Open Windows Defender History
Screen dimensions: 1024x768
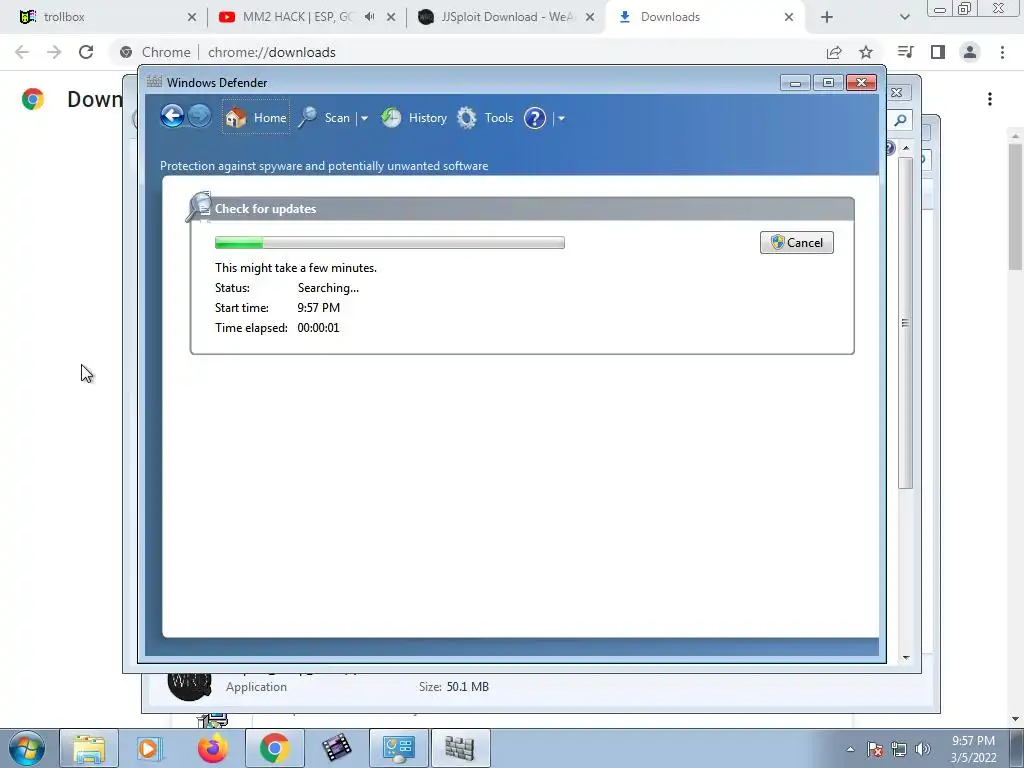click(x=414, y=118)
